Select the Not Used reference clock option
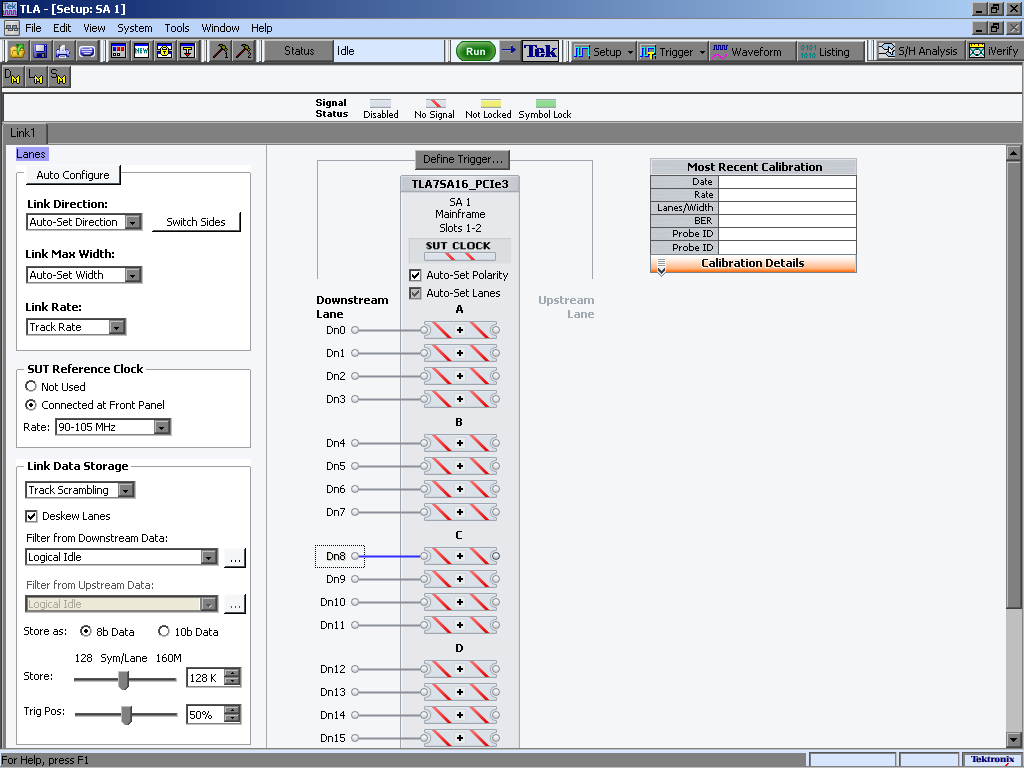Screen dimensions: 1024x768 [31, 387]
